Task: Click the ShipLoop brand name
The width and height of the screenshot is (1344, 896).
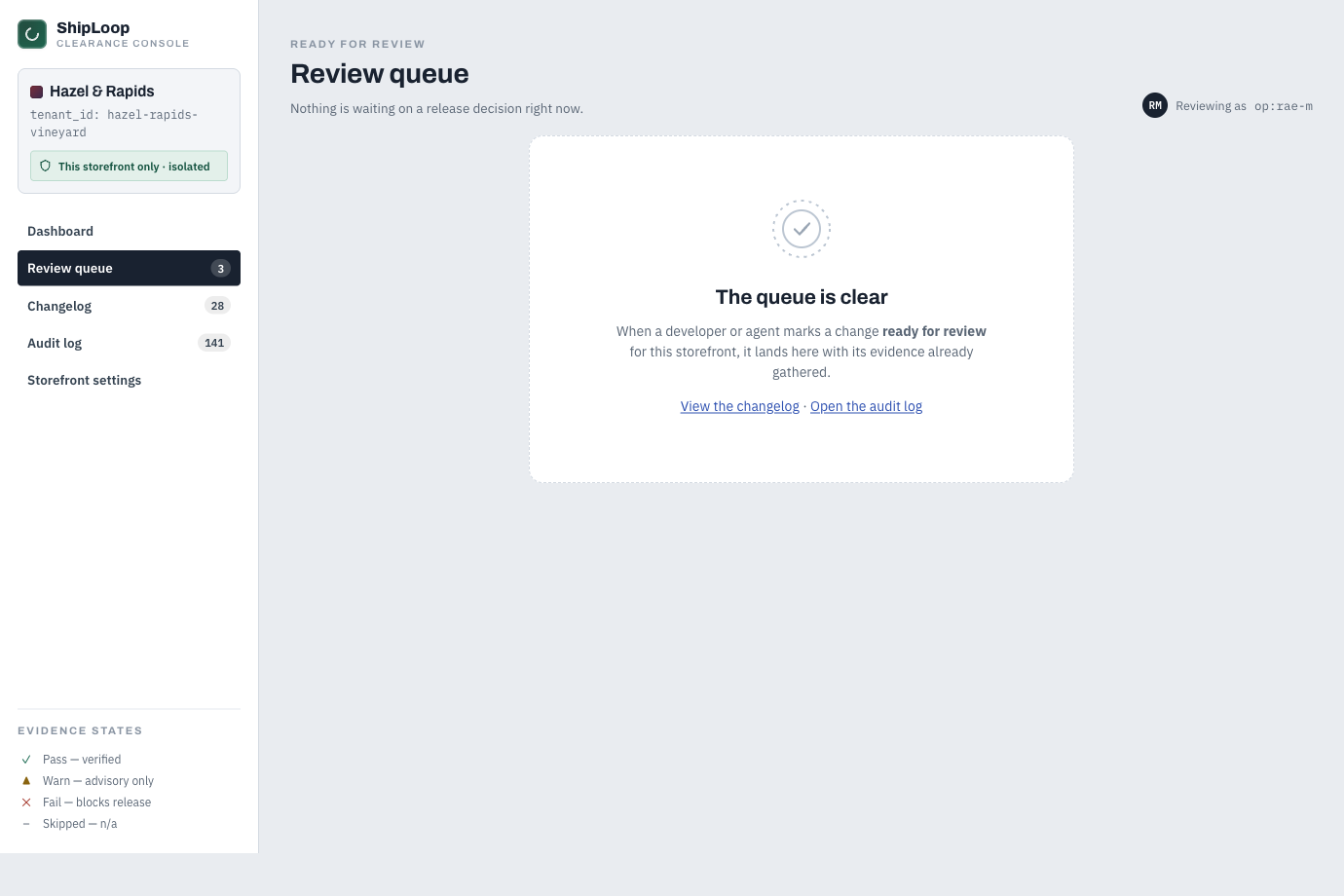Action: click(93, 27)
